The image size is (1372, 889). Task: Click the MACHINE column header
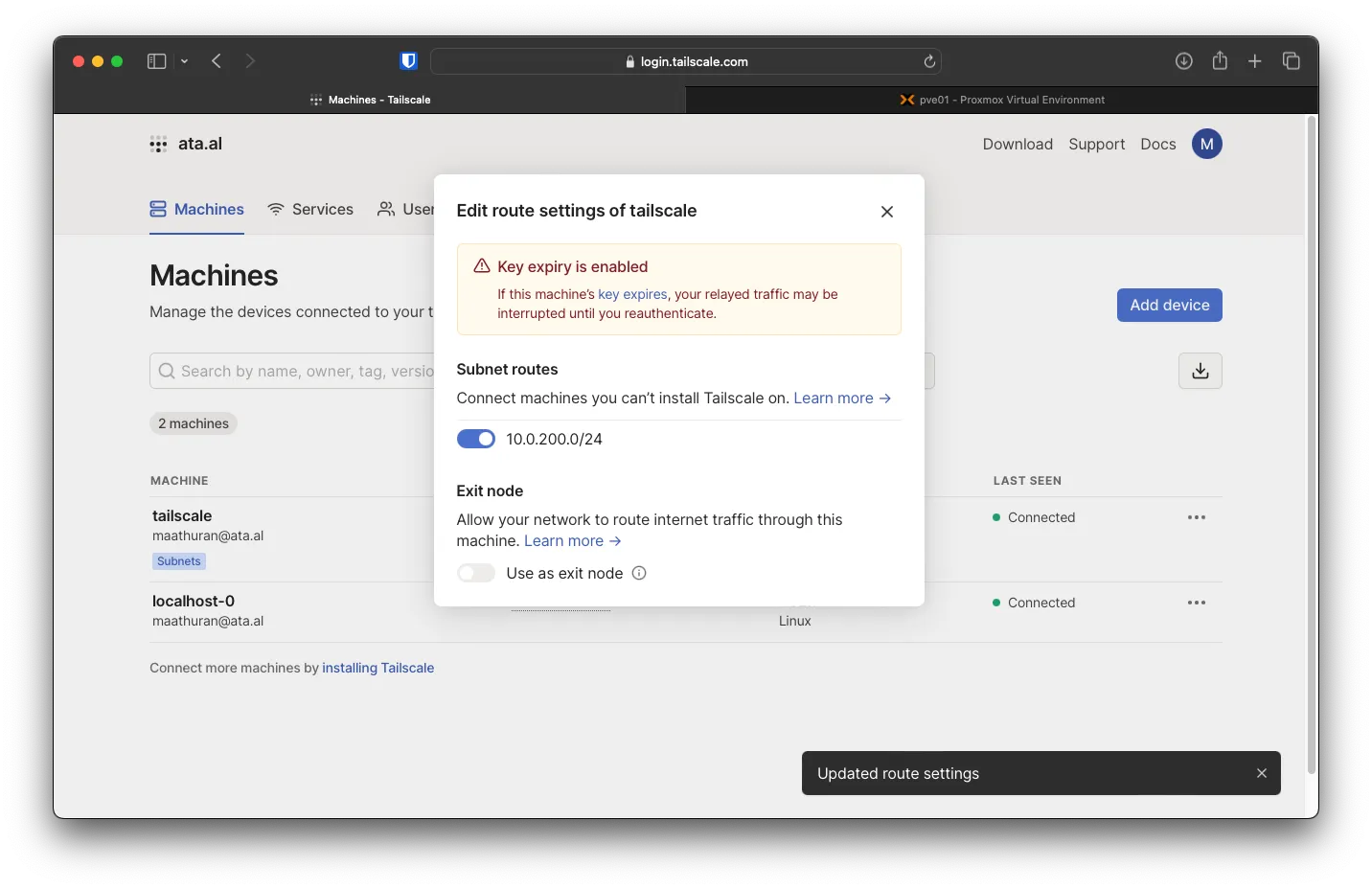click(x=179, y=481)
